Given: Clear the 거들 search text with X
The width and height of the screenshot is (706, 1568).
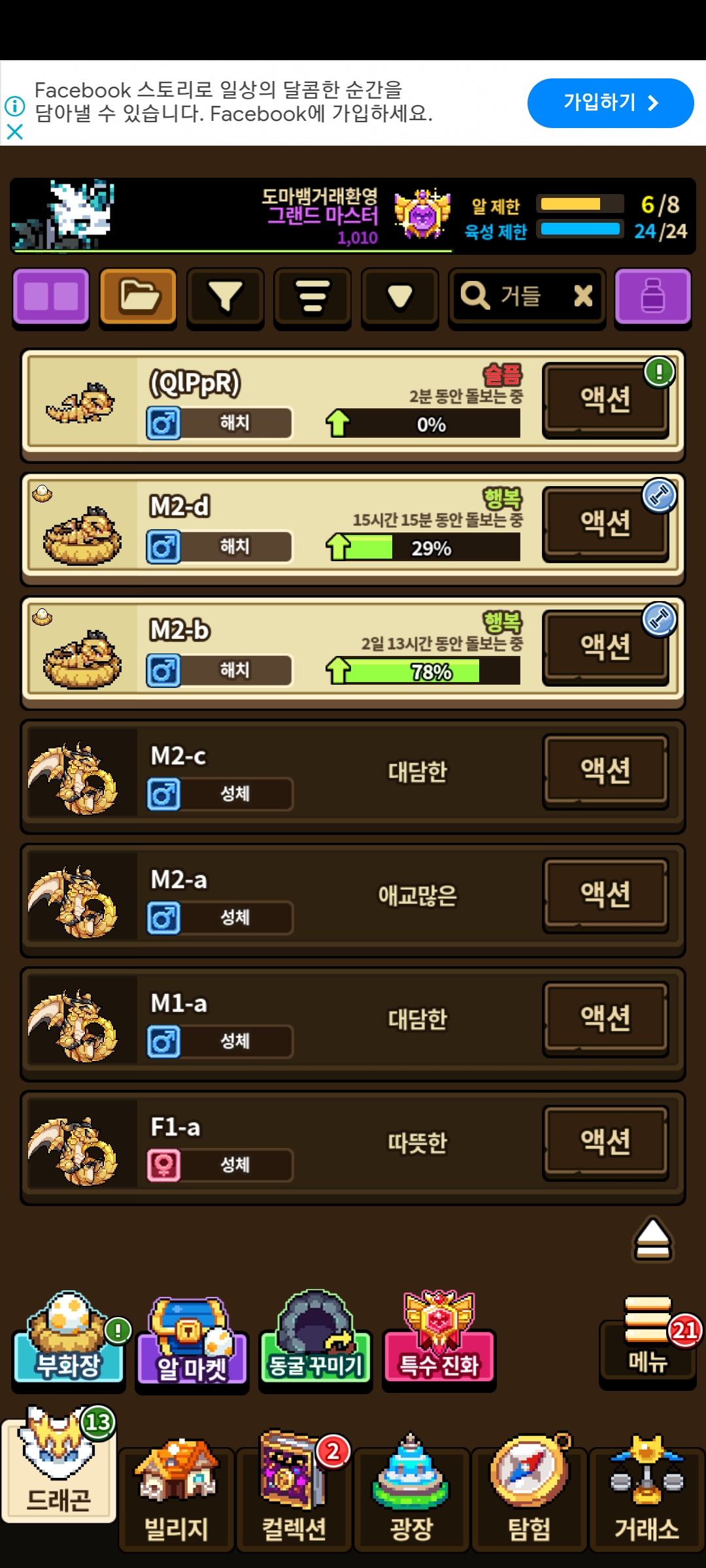Looking at the screenshot, I should [583, 296].
